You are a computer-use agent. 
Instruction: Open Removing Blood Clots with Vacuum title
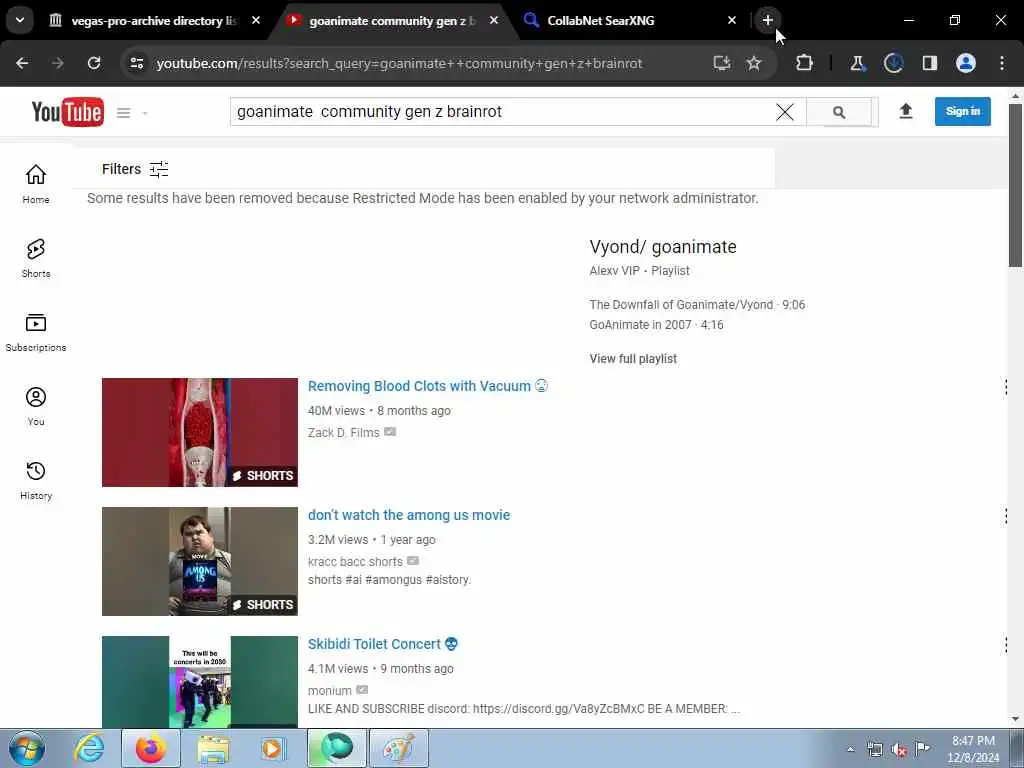[428, 386]
